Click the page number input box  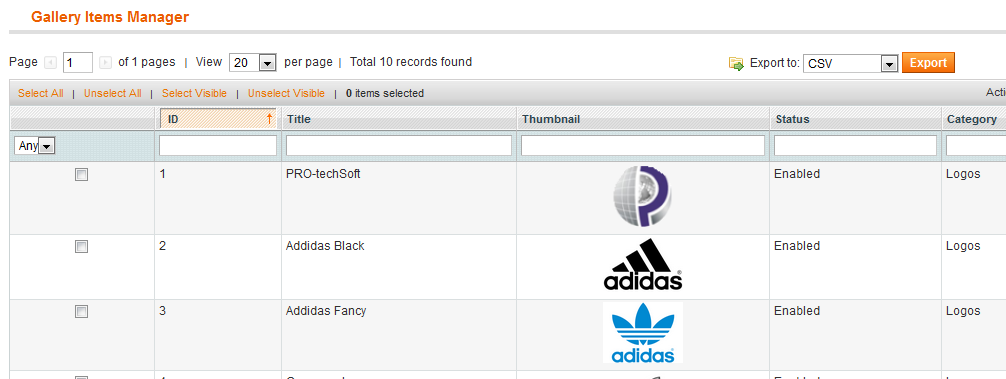[x=78, y=63]
